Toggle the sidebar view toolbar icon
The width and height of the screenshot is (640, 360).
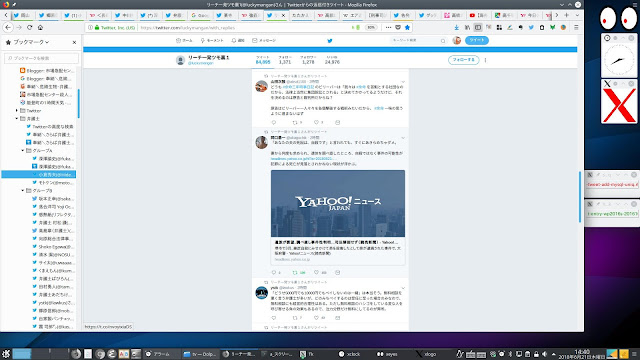pyautogui.click(x=478, y=27)
